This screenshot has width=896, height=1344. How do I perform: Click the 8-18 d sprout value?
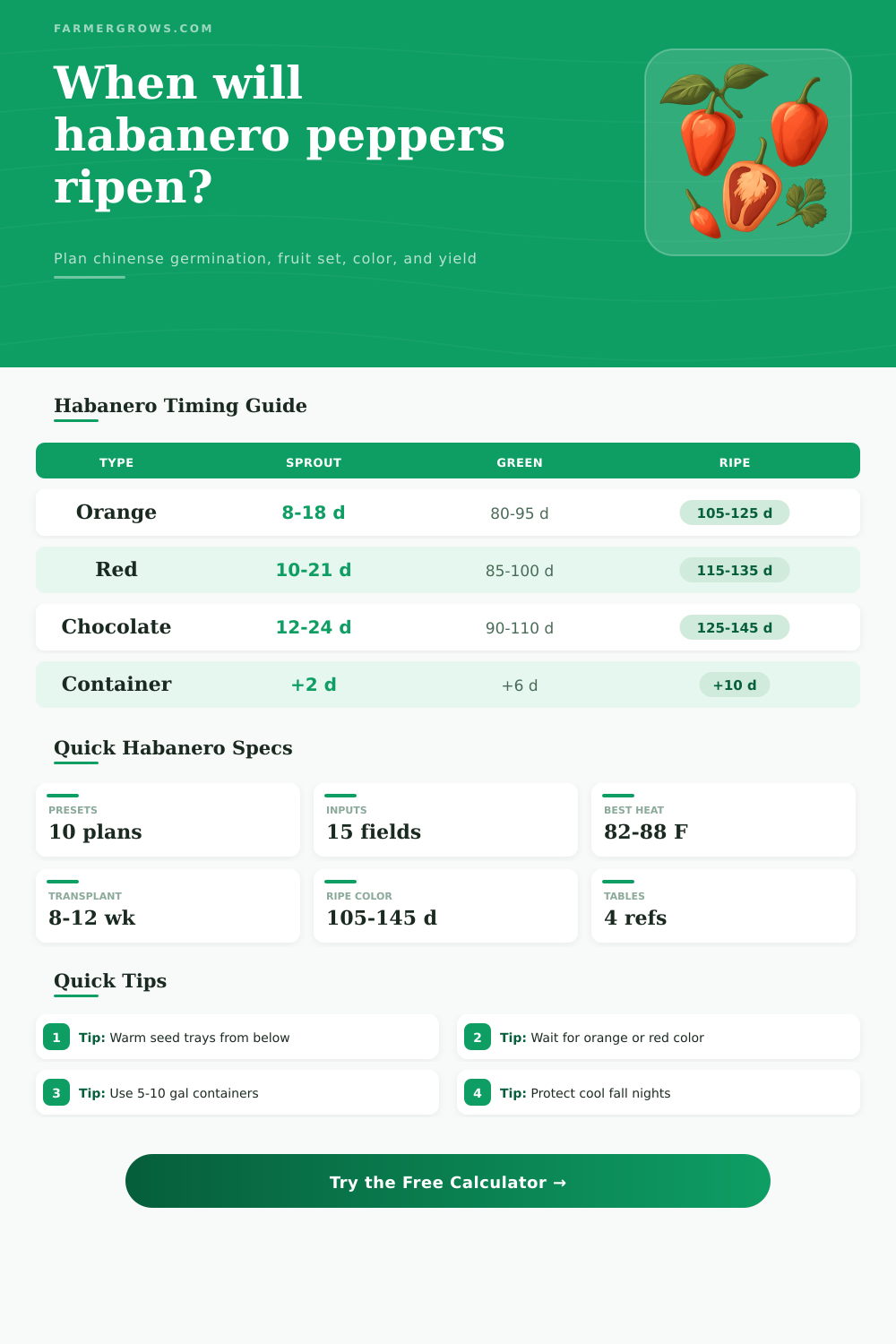click(314, 513)
